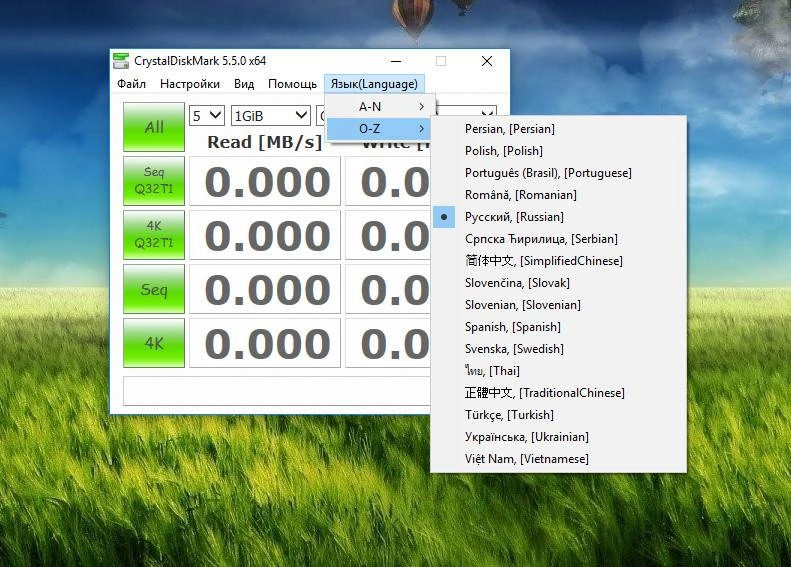Choose Thai from the language list

click(558, 371)
